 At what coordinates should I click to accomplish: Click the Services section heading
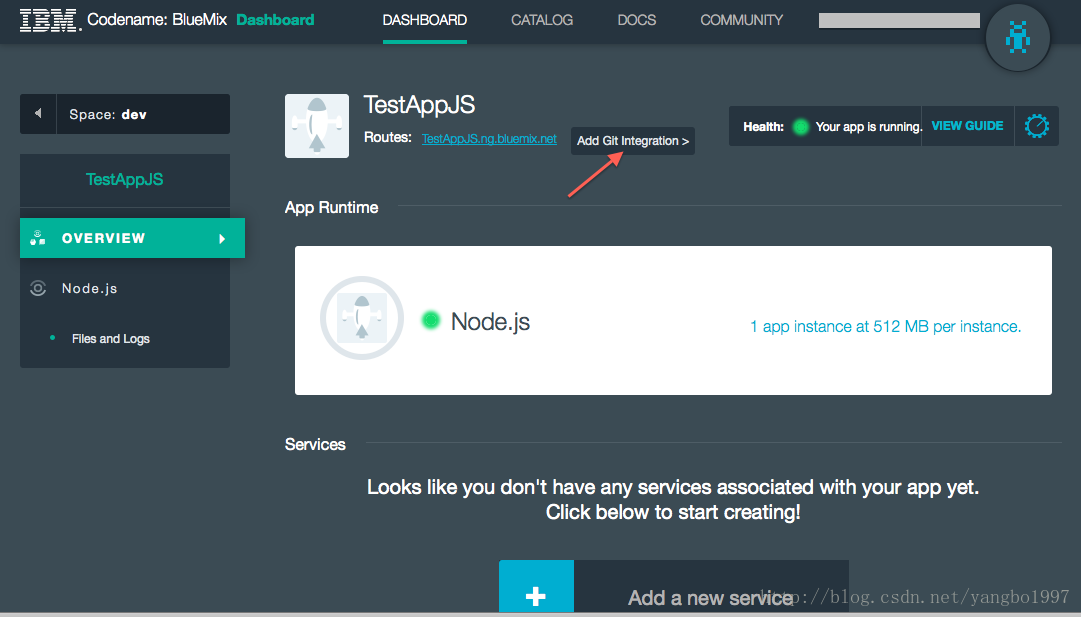click(x=315, y=445)
